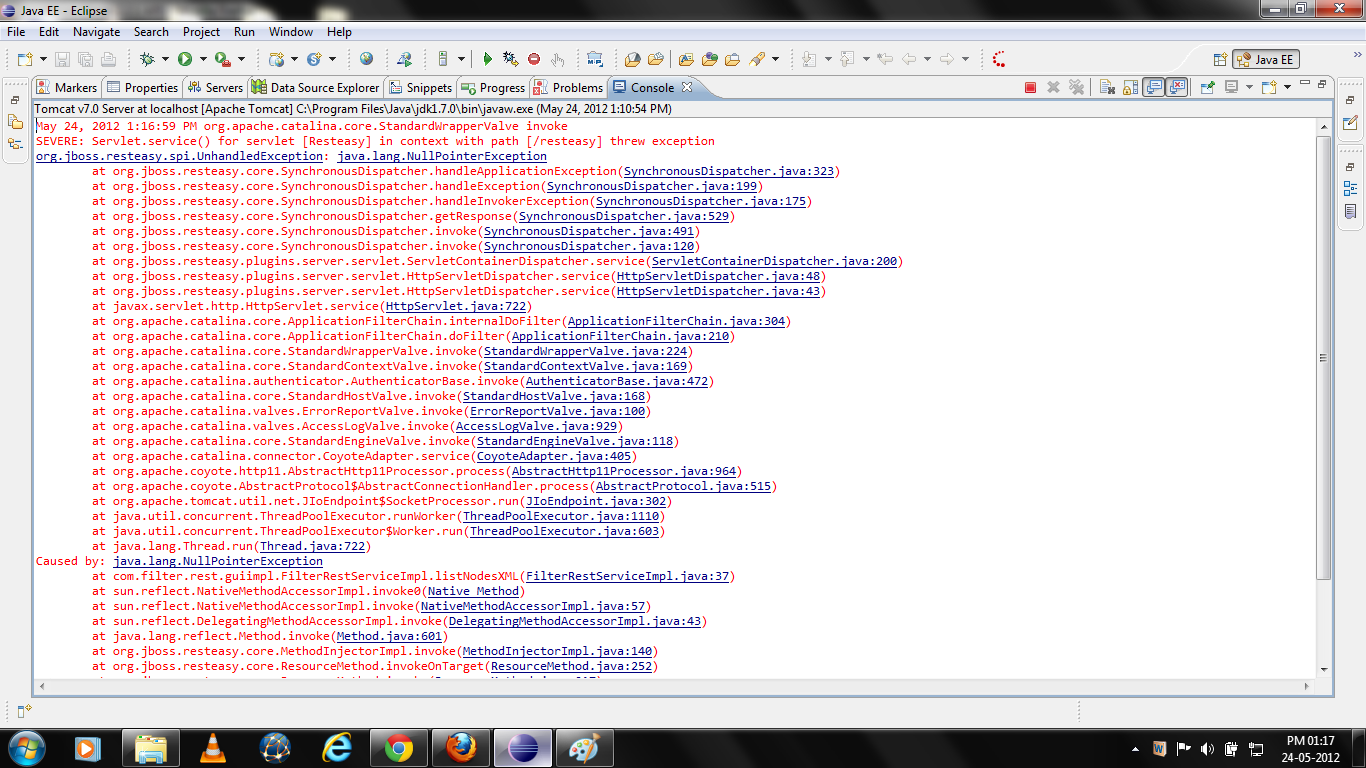Viewport: 1366px width, 768px height.
Task: Click the green Run button
Action: tap(185, 59)
